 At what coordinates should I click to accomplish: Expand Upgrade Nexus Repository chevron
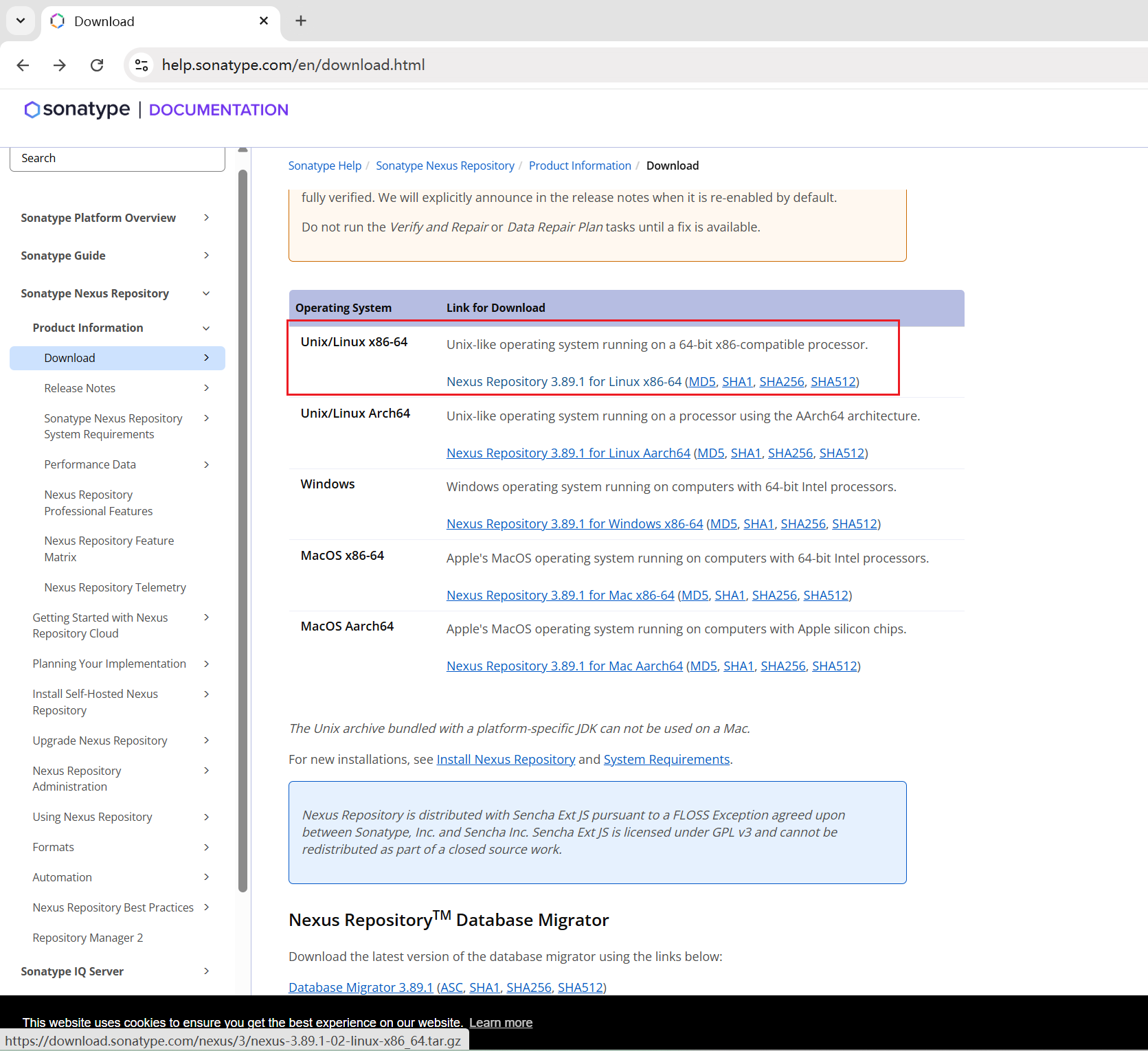pos(206,741)
